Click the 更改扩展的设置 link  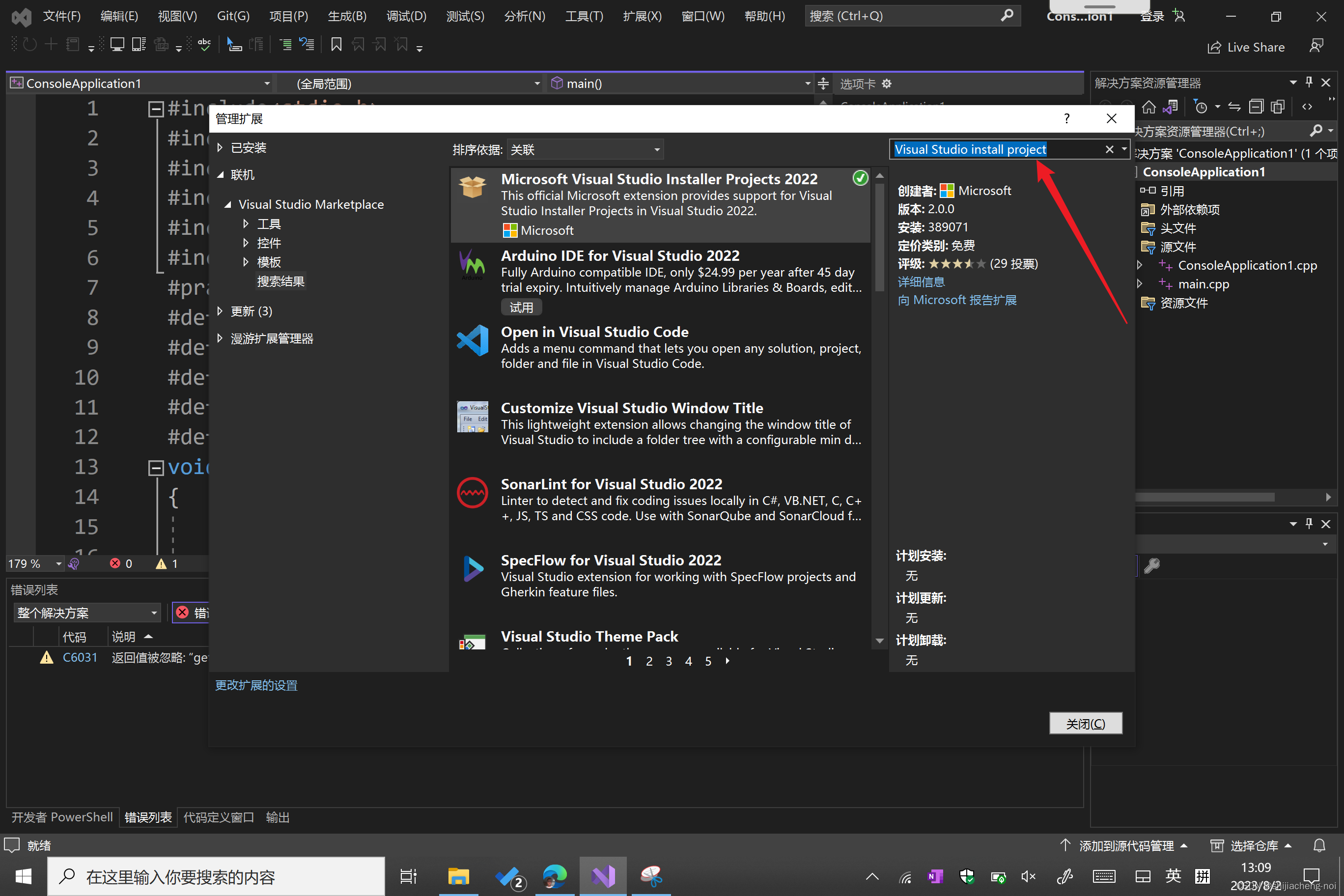click(x=256, y=685)
